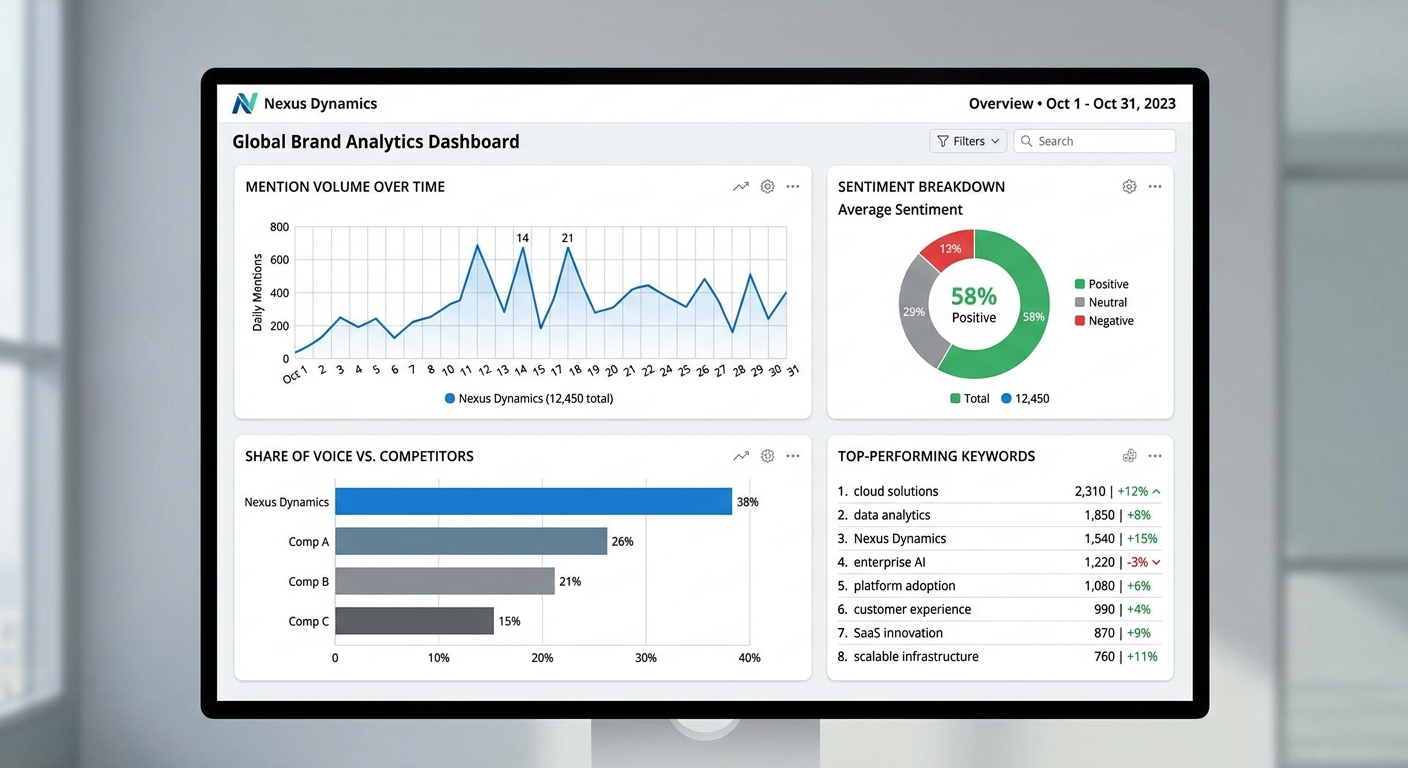1408x768 pixels.
Task: Open settings gear for Mention Volume Over Time
Action: (767, 186)
